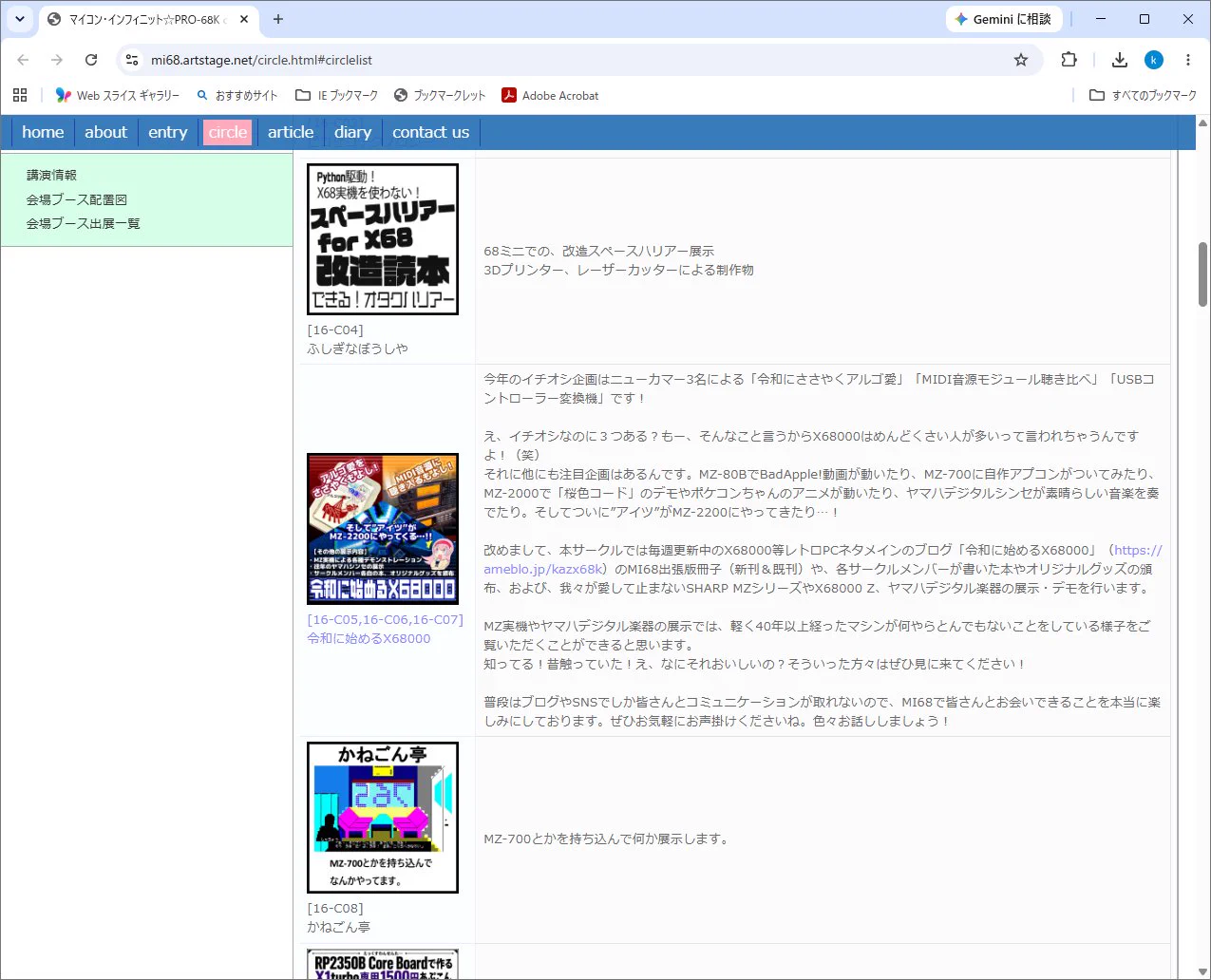1211x980 pixels.
Task: Open site information icon in address bar
Action: [132, 60]
